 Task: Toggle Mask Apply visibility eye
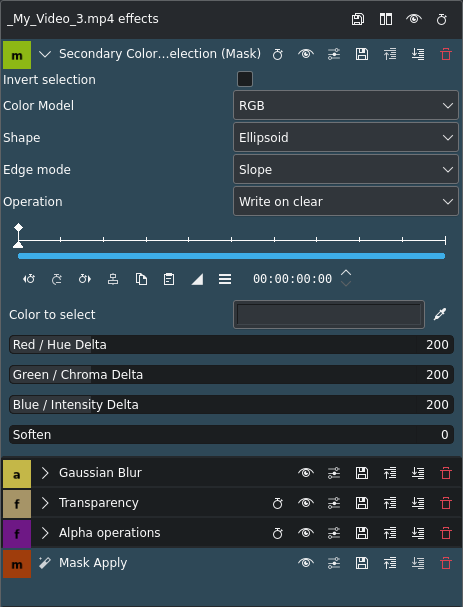(x=306, y=563)
